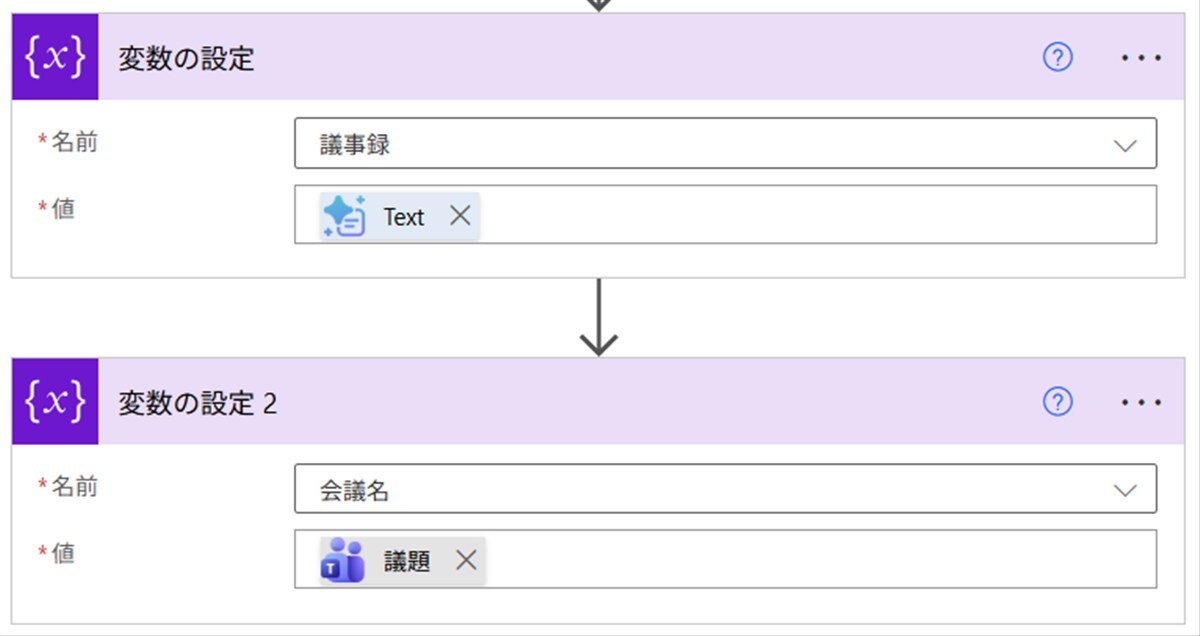Click the arrow between the two actions
This screenshot has height=636, width=1200.
598,318
